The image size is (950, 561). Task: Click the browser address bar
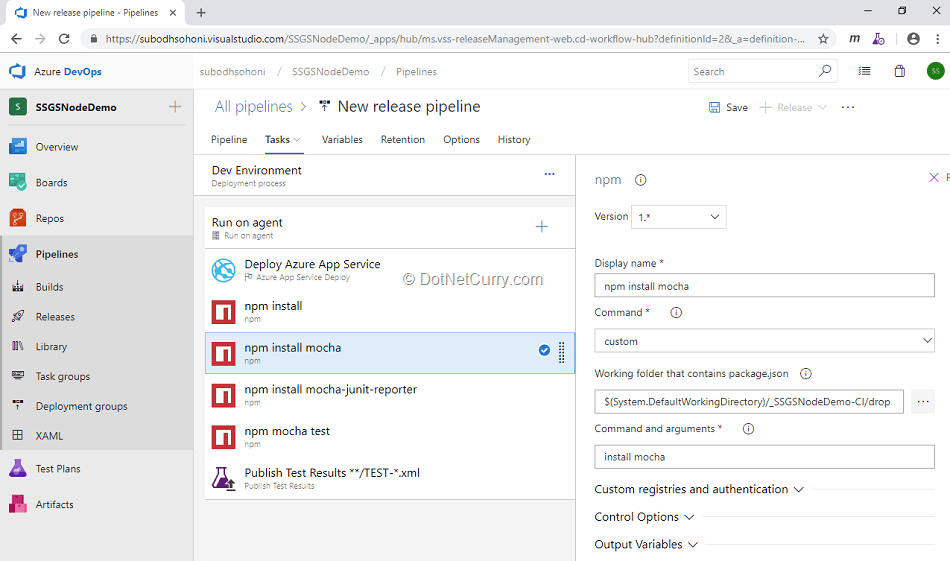coord(454,39)
